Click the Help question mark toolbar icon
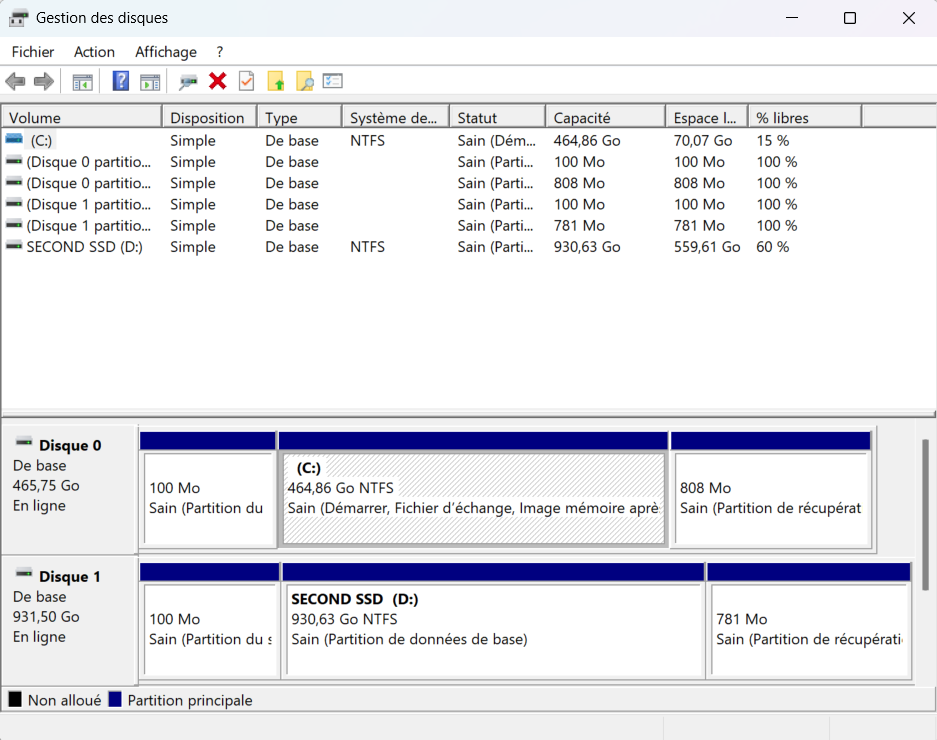937x740 pixels. [121, 82]
